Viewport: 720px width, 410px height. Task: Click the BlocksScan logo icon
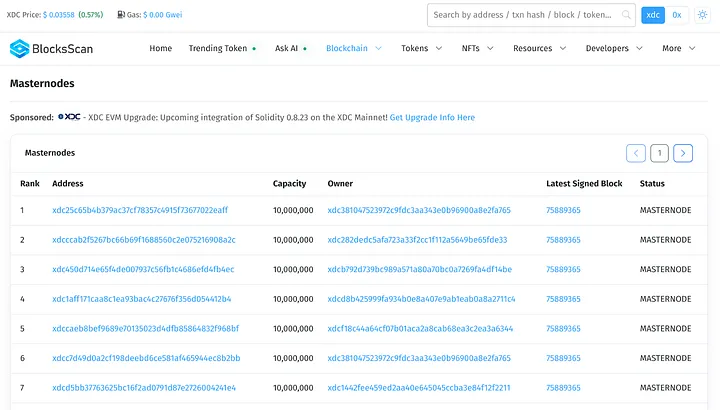point(20,48)
